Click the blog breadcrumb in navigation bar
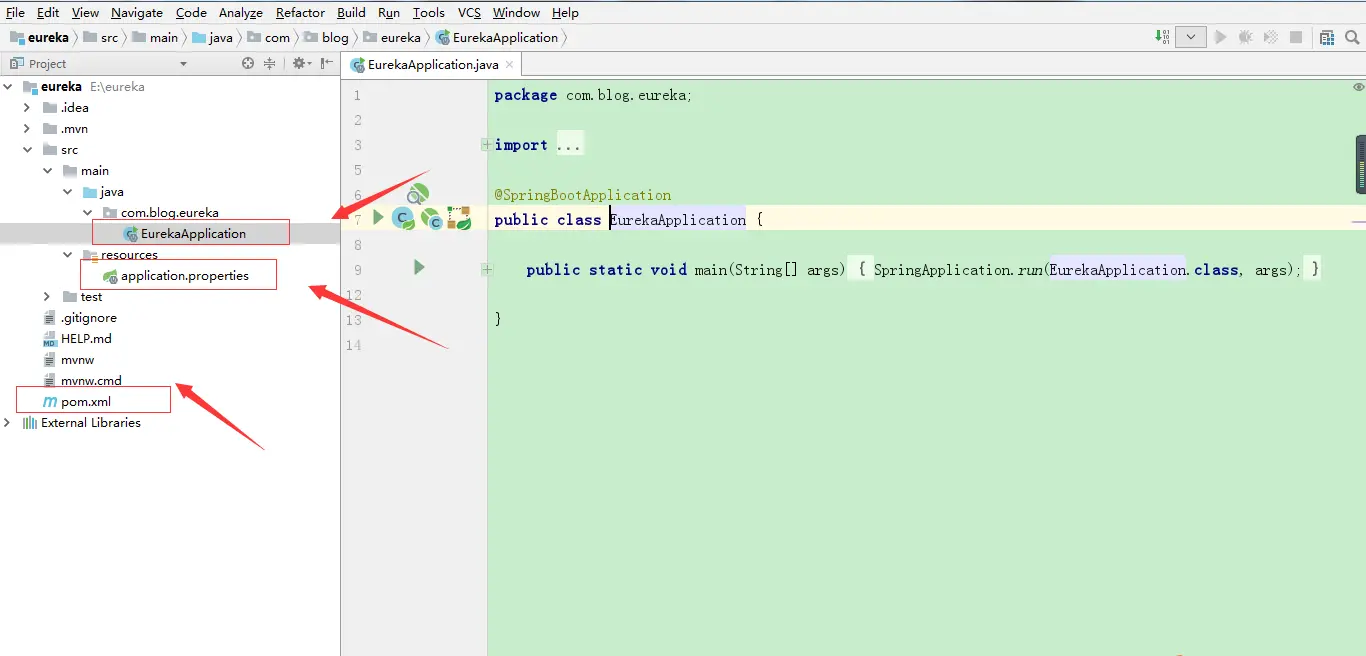Image resolution: width=1366 pixels, height=656 pixels. tap(326, 37)
